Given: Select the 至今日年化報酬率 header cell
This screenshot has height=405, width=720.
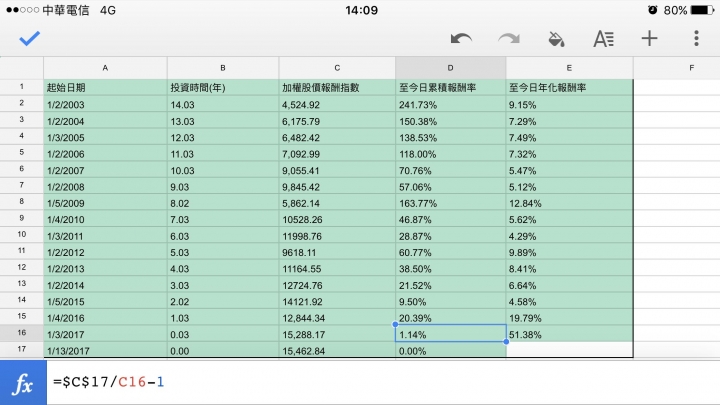Looking at the screenshot, I should [x=569, y=87].
